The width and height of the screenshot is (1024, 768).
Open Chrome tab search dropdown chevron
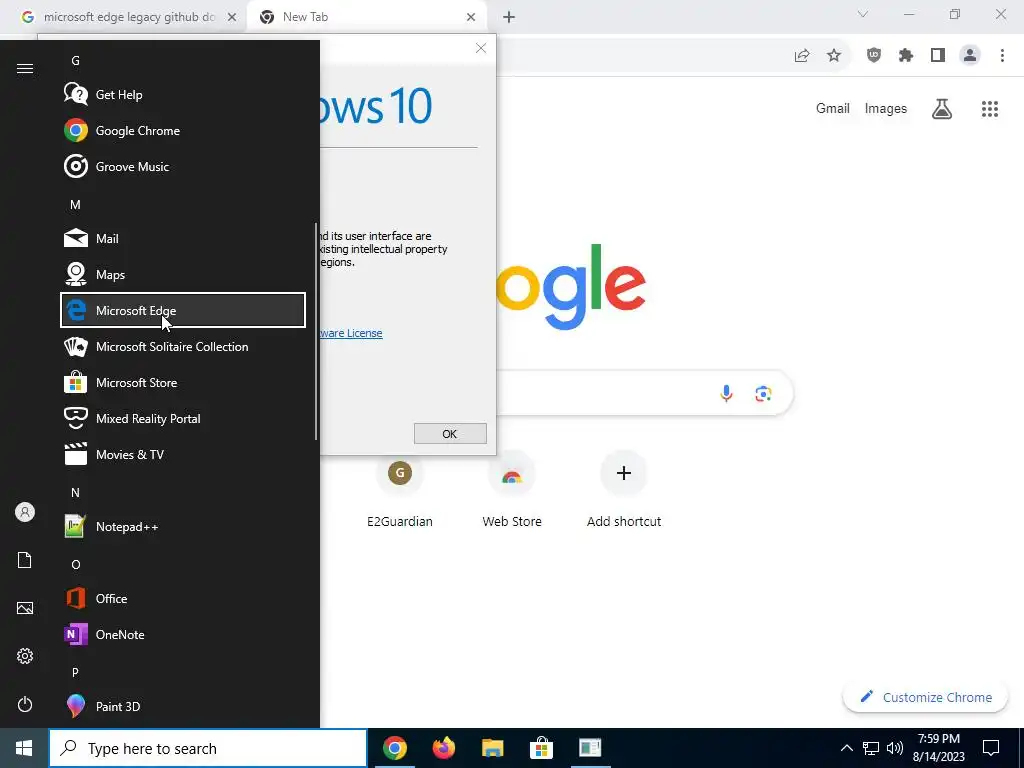[x=863, y=14]
